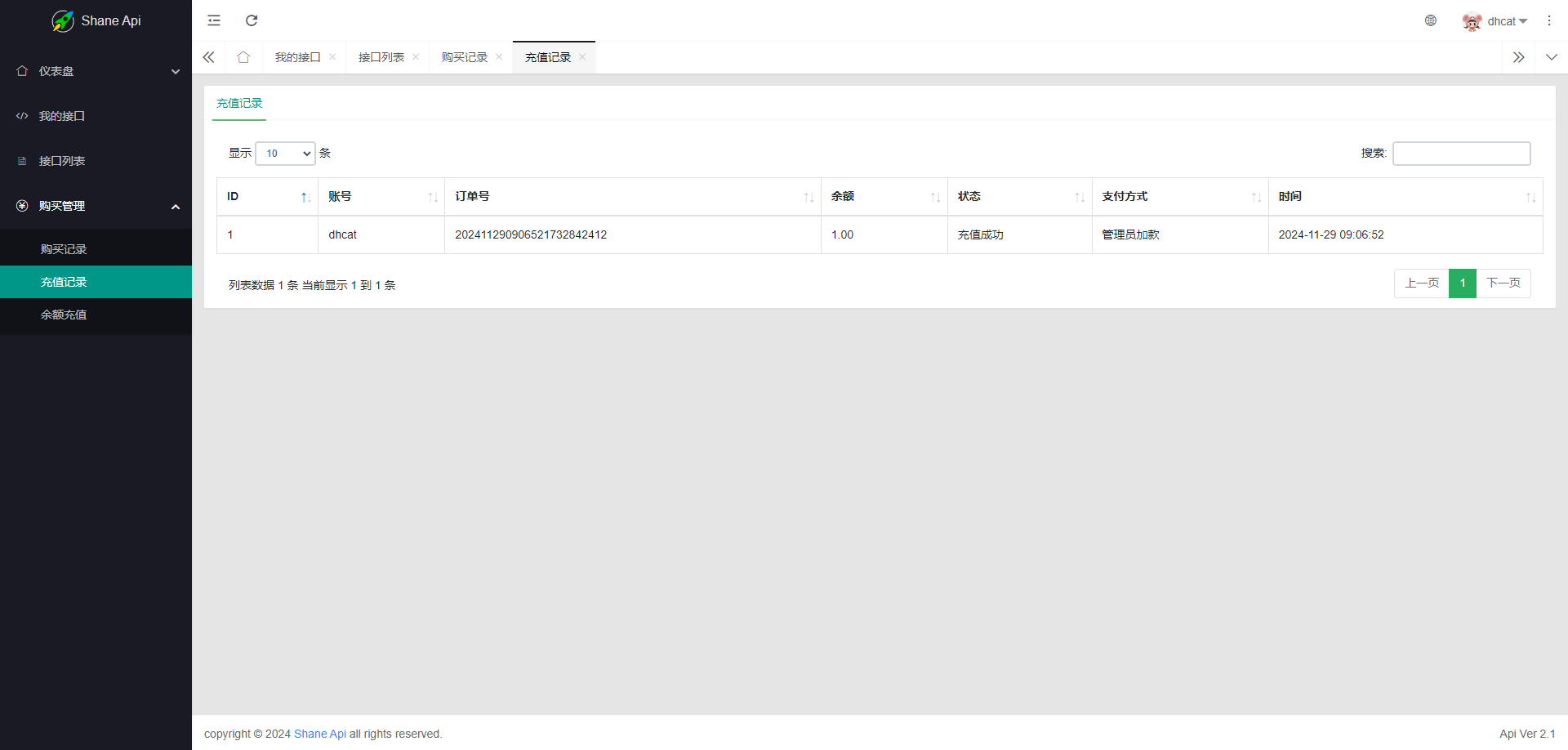Click the refresh page icon

point(252,20)
